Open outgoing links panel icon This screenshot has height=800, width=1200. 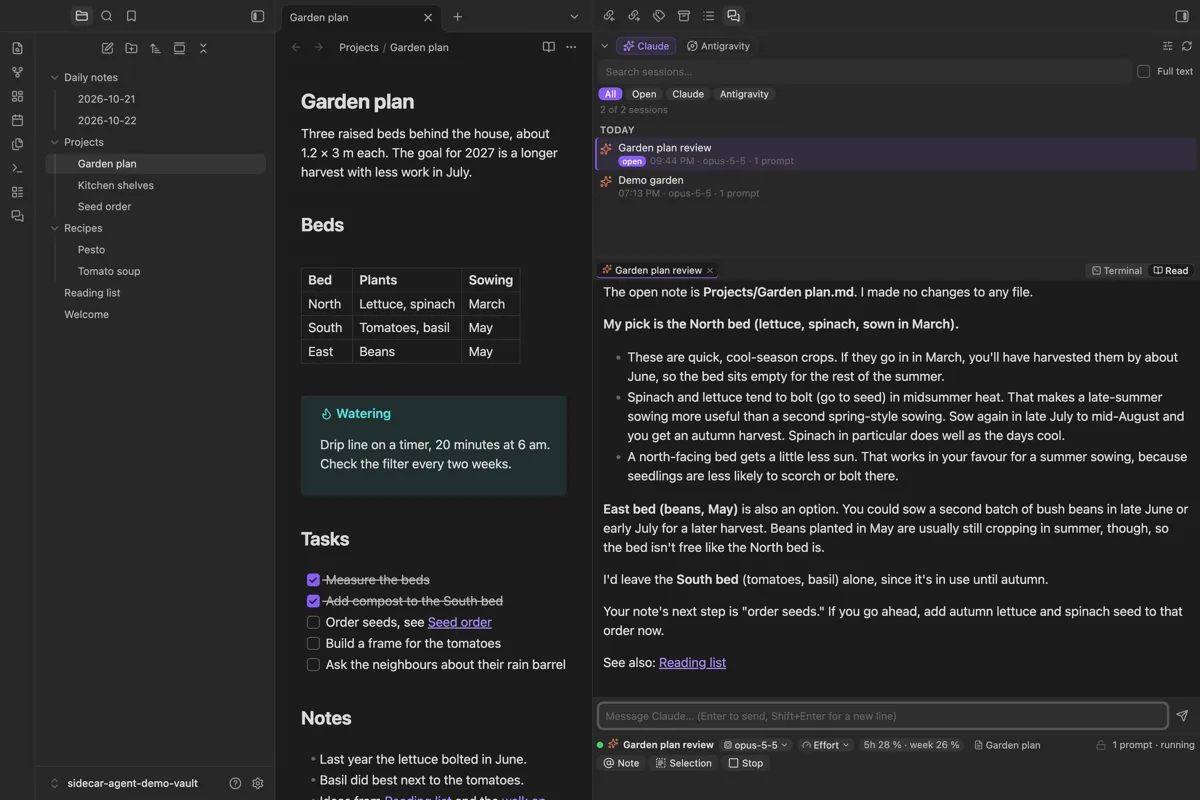[x=634, y=16]
